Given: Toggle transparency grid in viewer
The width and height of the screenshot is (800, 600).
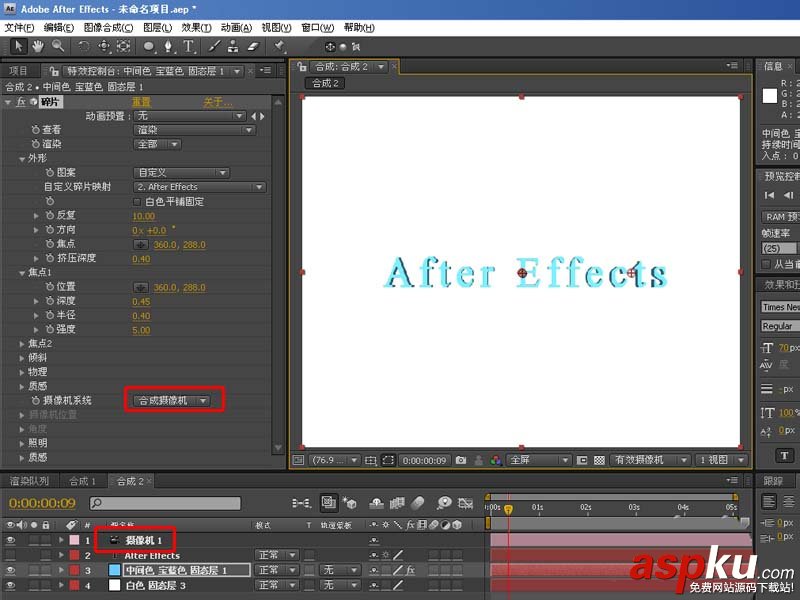Looking at the screenshot, I should click(599, 460).
